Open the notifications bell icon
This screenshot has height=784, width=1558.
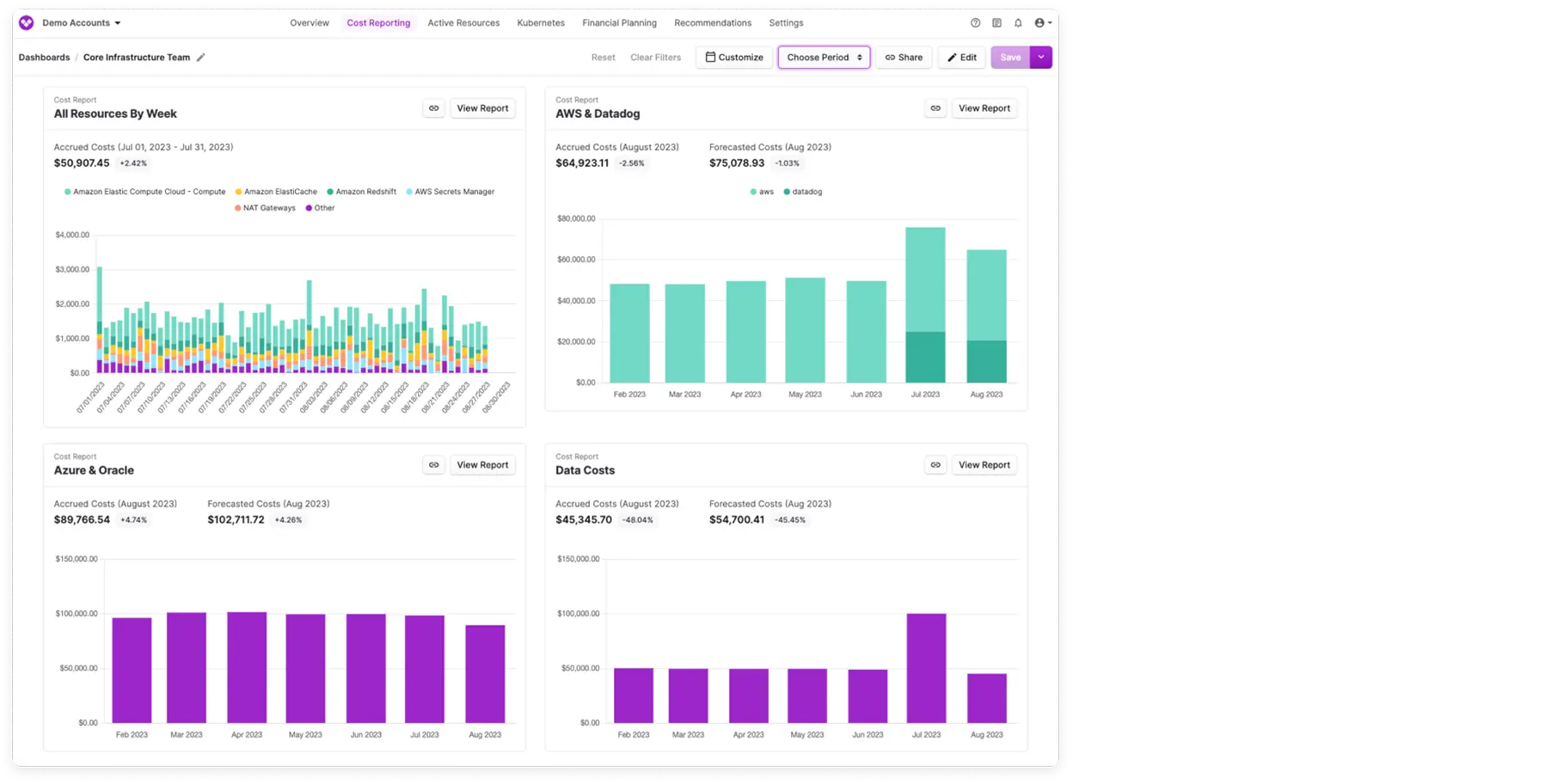[x=1018, y=23]
